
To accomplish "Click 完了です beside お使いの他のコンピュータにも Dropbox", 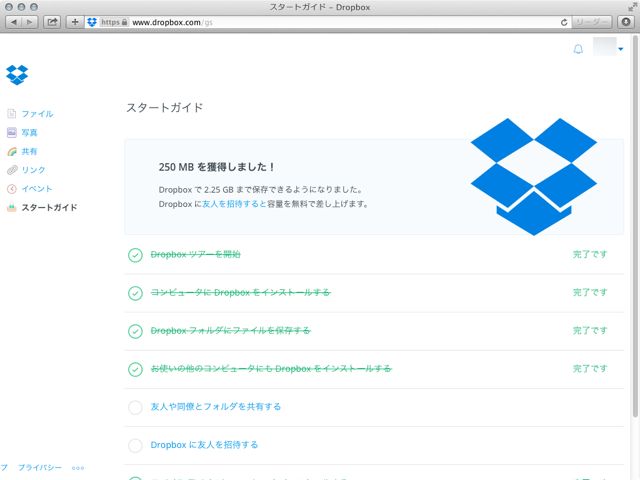I will pos(590,369).
